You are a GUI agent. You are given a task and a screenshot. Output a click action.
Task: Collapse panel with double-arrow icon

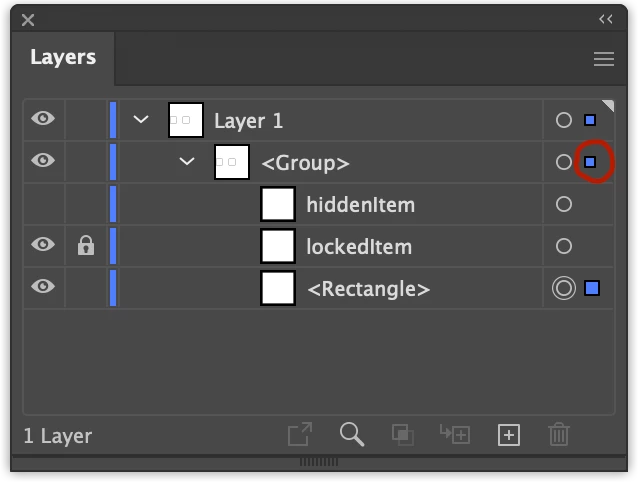click(x=606, y=19)
